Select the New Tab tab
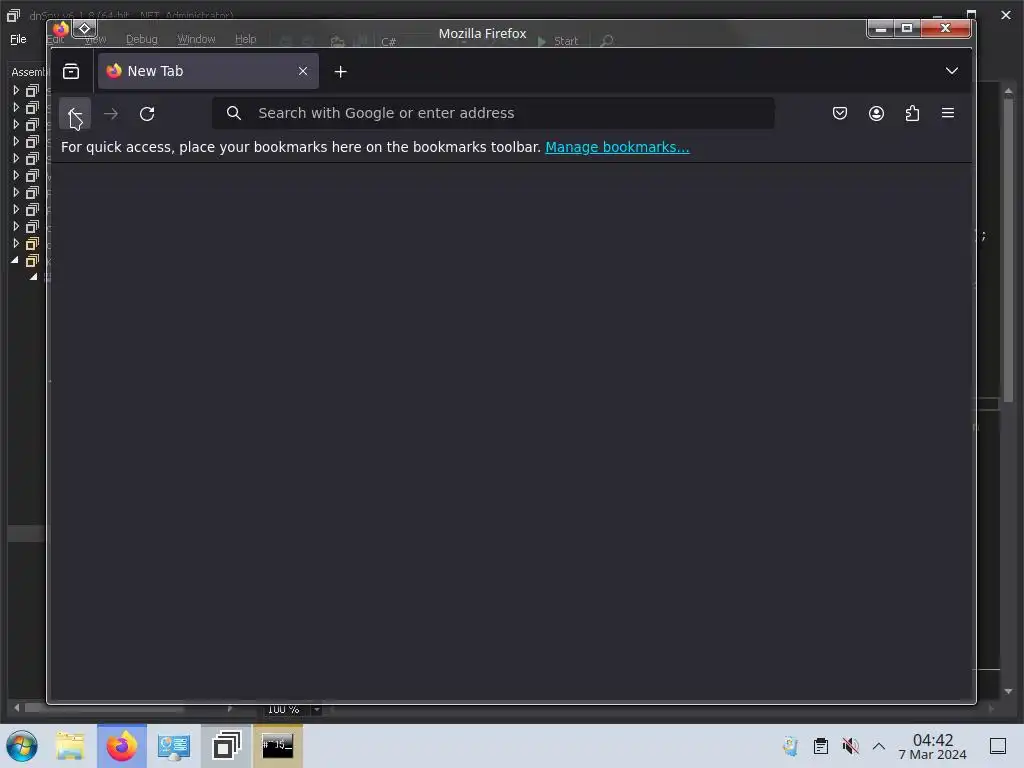This screenshot has width=1024, height=768. (x=208, y=71)
